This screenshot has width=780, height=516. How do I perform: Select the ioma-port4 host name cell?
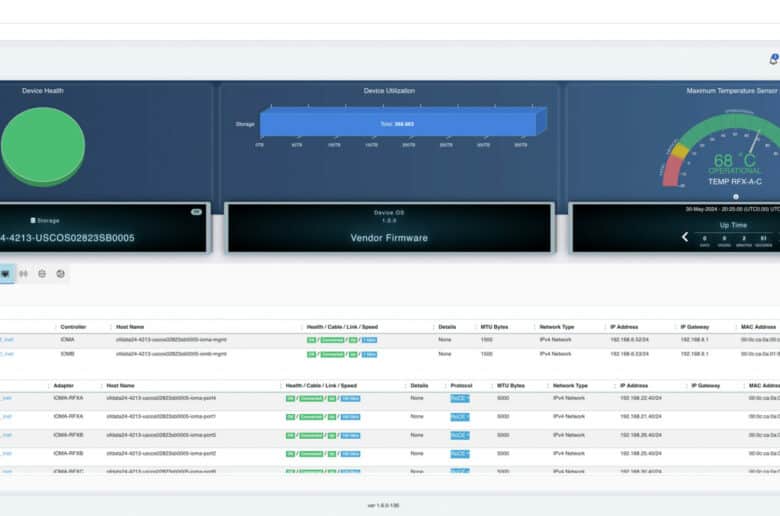[161, 399]
